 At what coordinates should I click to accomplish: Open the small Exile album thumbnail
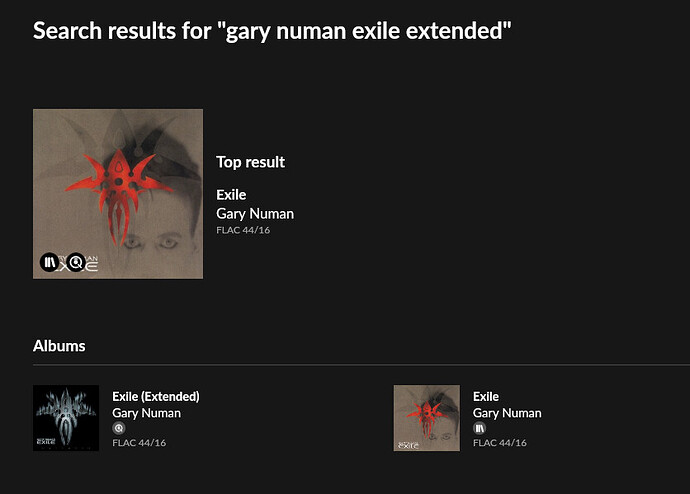click(x=427, y=418)
